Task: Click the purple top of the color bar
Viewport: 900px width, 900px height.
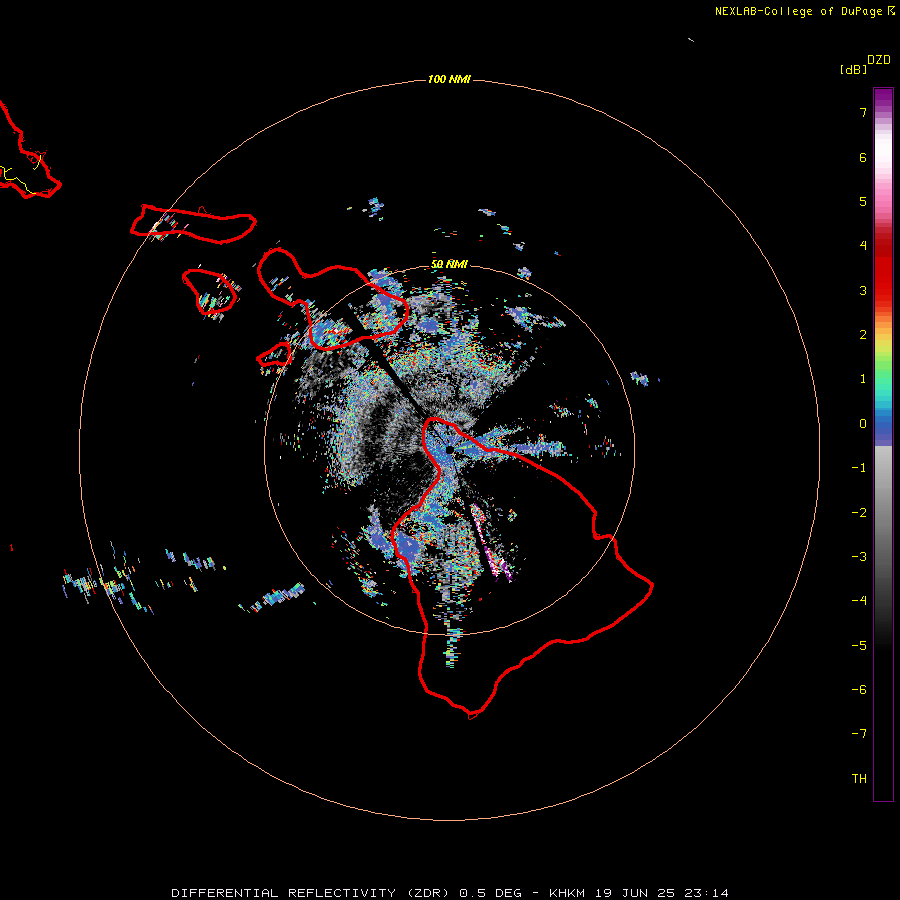Action: click(x=883, y=98)
